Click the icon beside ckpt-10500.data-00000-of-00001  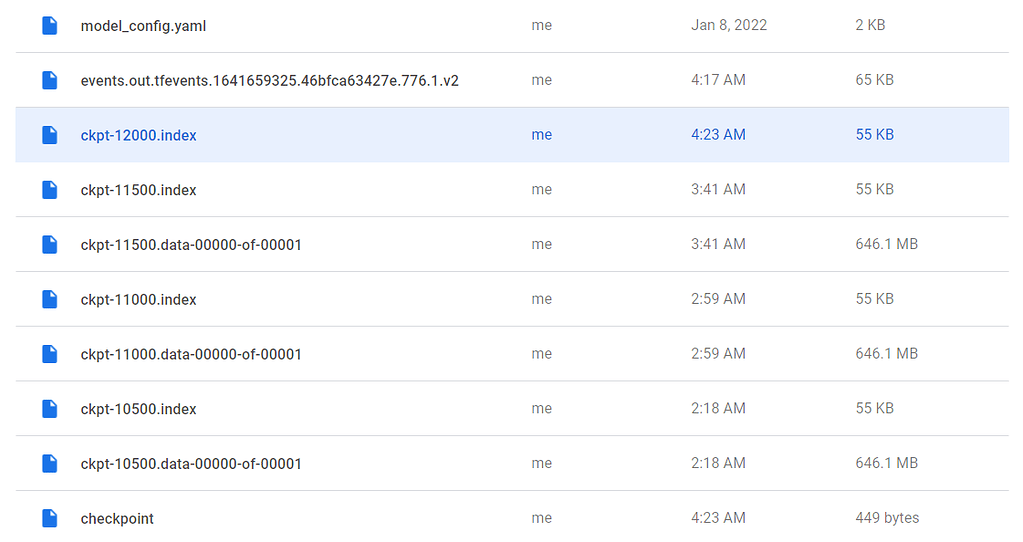tap(49, 464)
